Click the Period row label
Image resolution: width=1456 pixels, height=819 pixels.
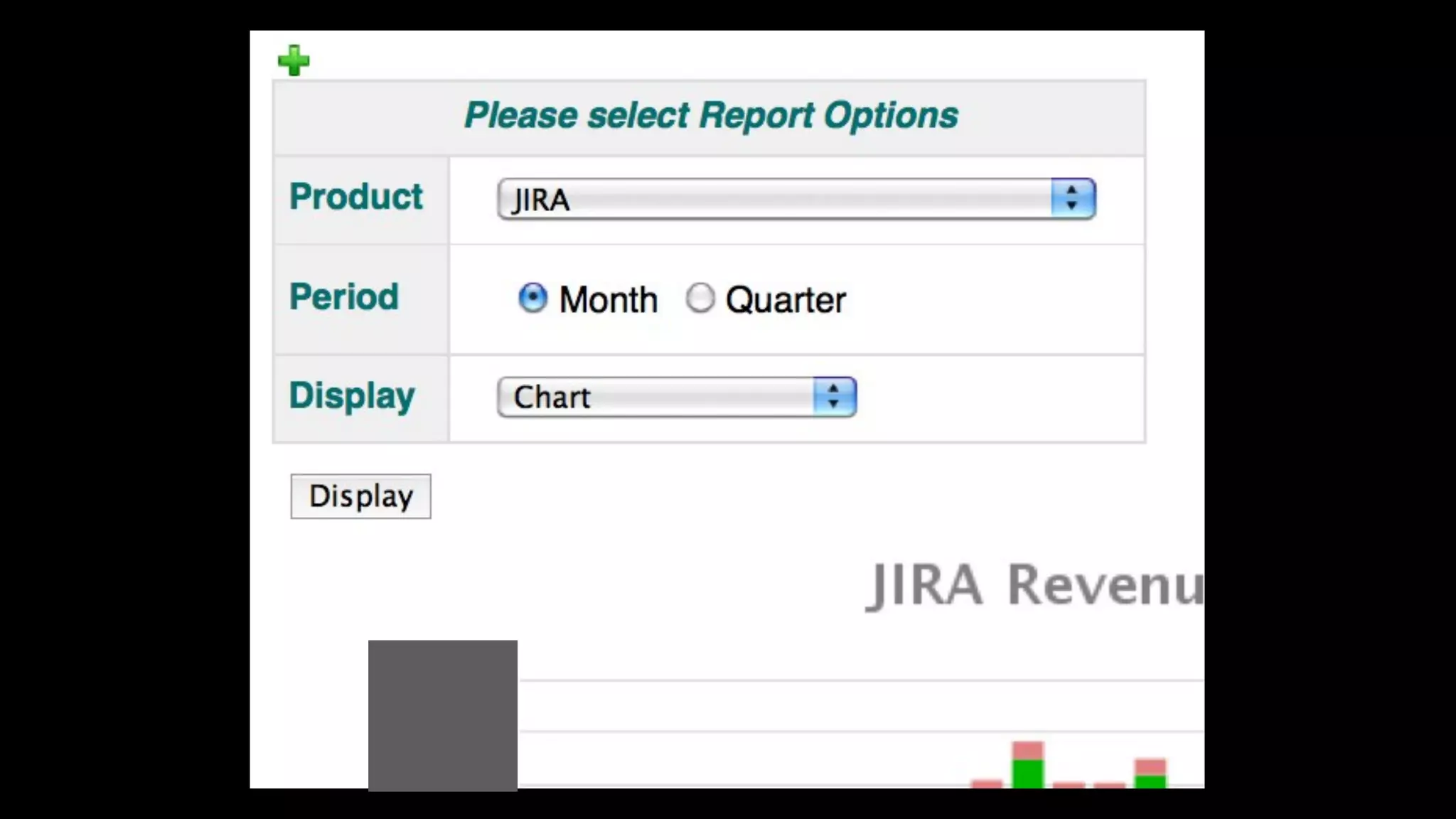click(344, 296)
